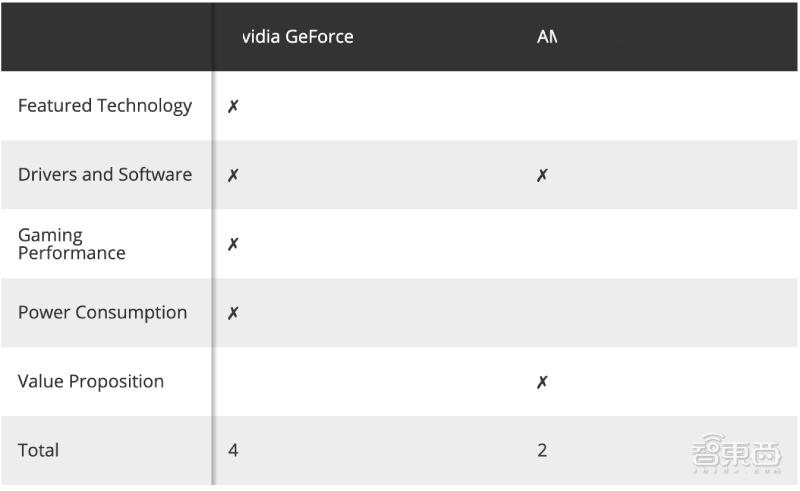
Task: Click the Drivers and Software row label
Action: point(105,175)
